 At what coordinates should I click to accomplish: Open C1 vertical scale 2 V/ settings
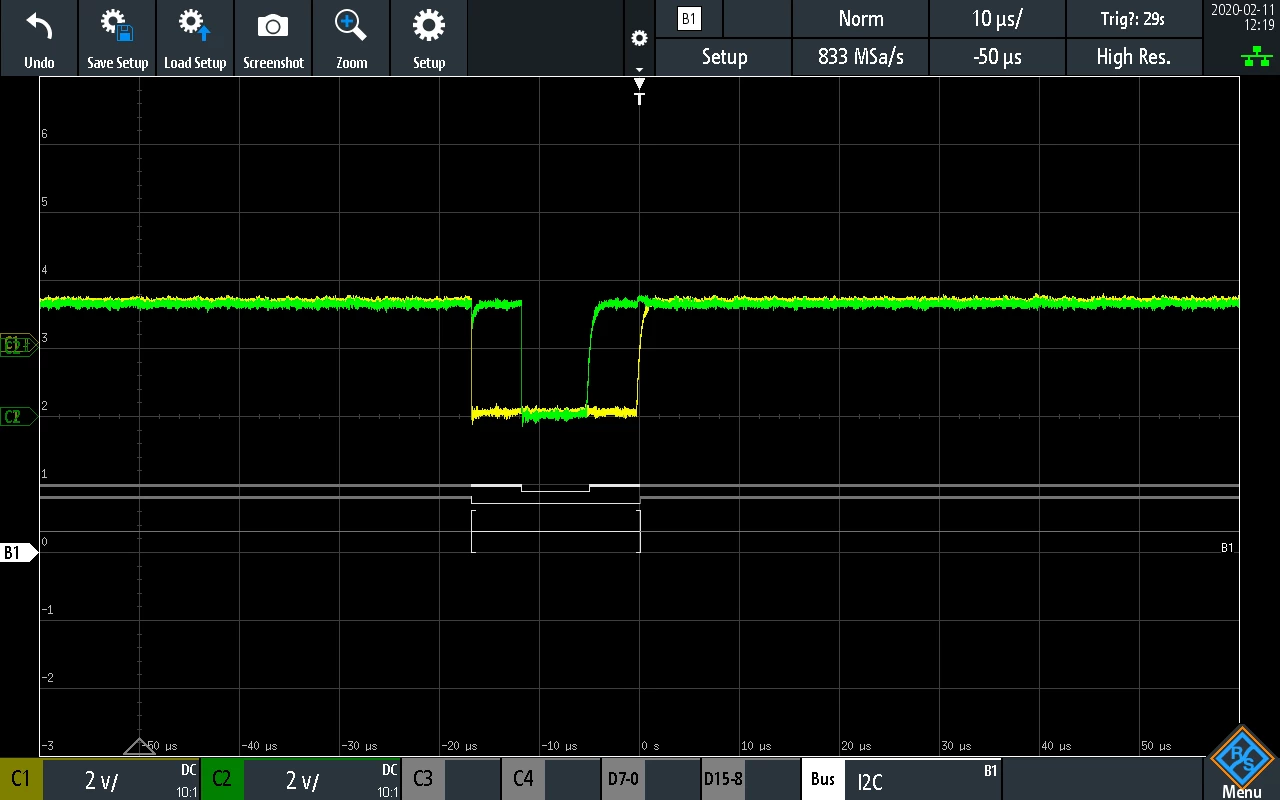point(122,779)
